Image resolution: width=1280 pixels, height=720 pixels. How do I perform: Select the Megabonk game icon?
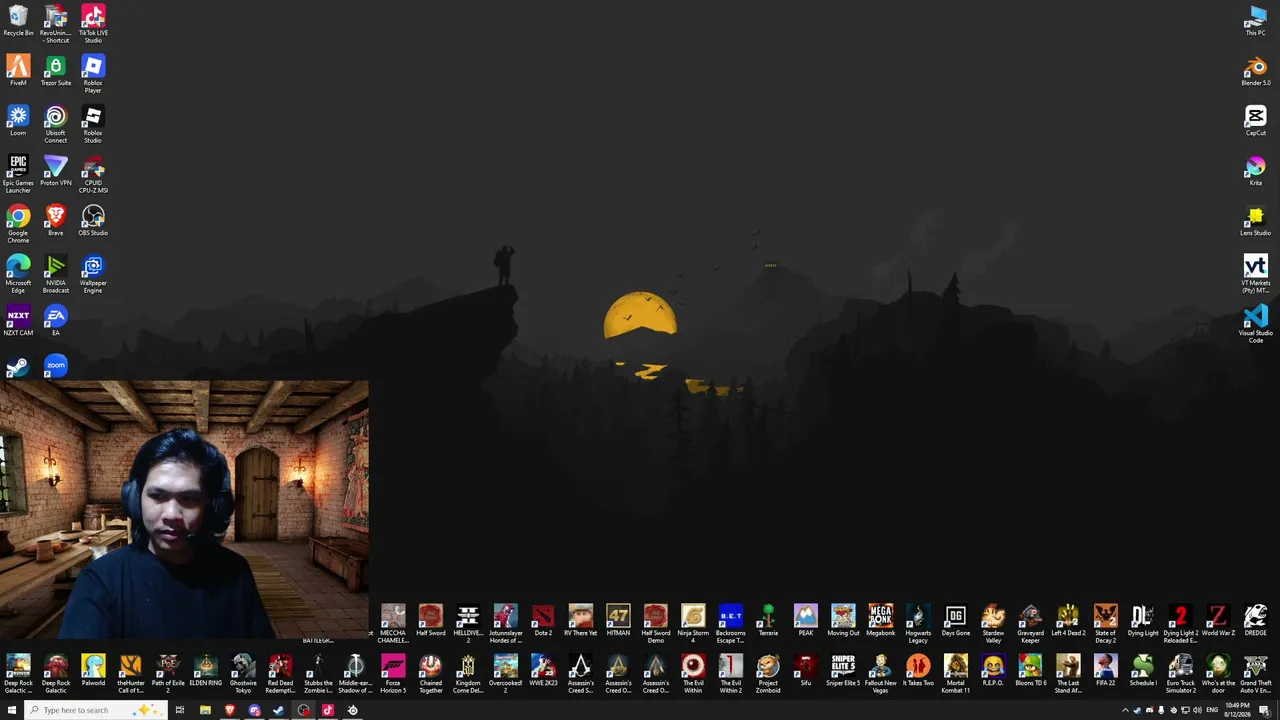tap(881, 621)
